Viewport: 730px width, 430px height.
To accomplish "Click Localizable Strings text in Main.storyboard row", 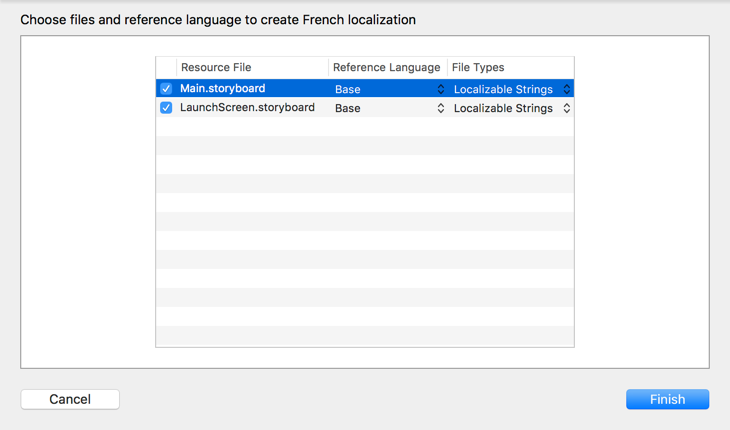I will 503,89.
